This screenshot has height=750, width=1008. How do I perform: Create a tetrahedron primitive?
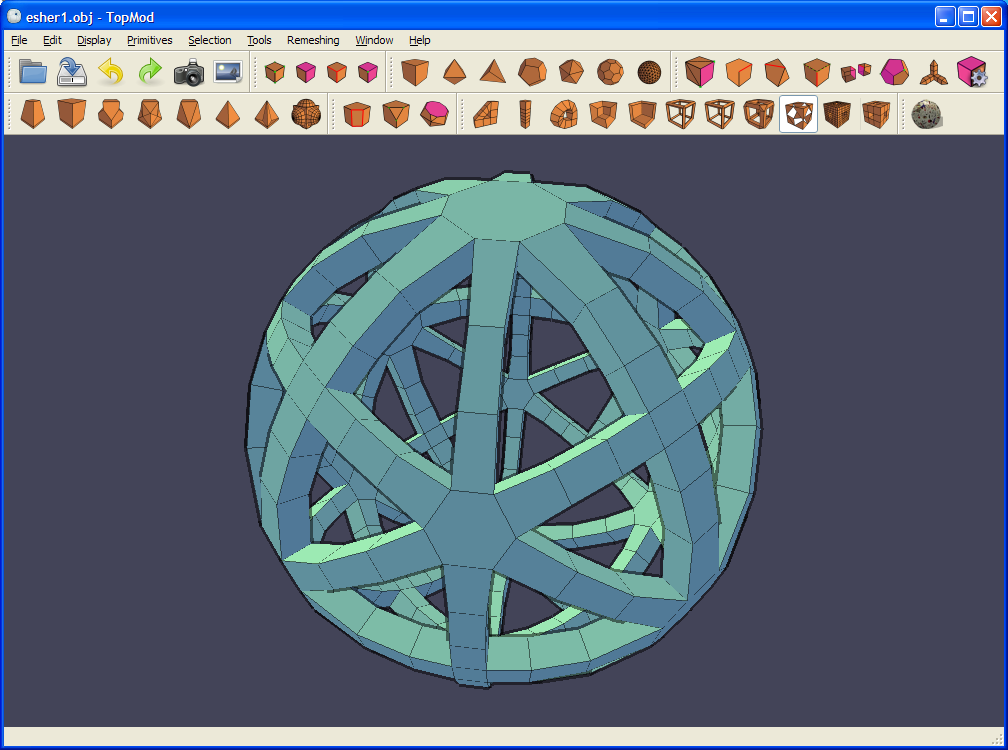pos(493,72)
